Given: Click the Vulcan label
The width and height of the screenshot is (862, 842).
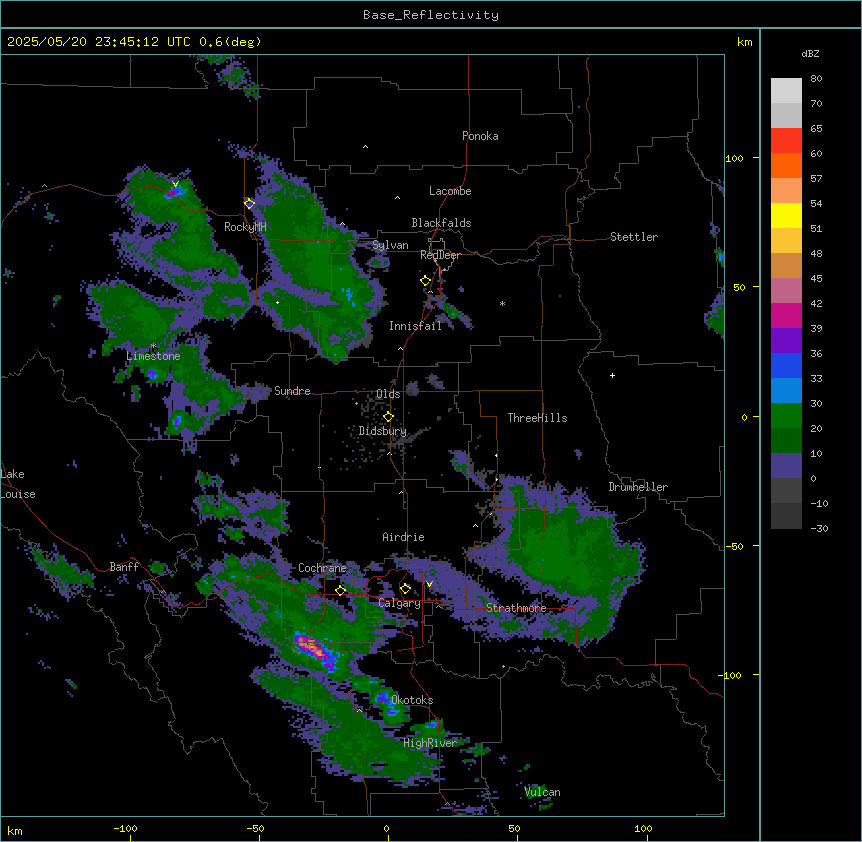Looking at the screenshot, I should (543, 792).
